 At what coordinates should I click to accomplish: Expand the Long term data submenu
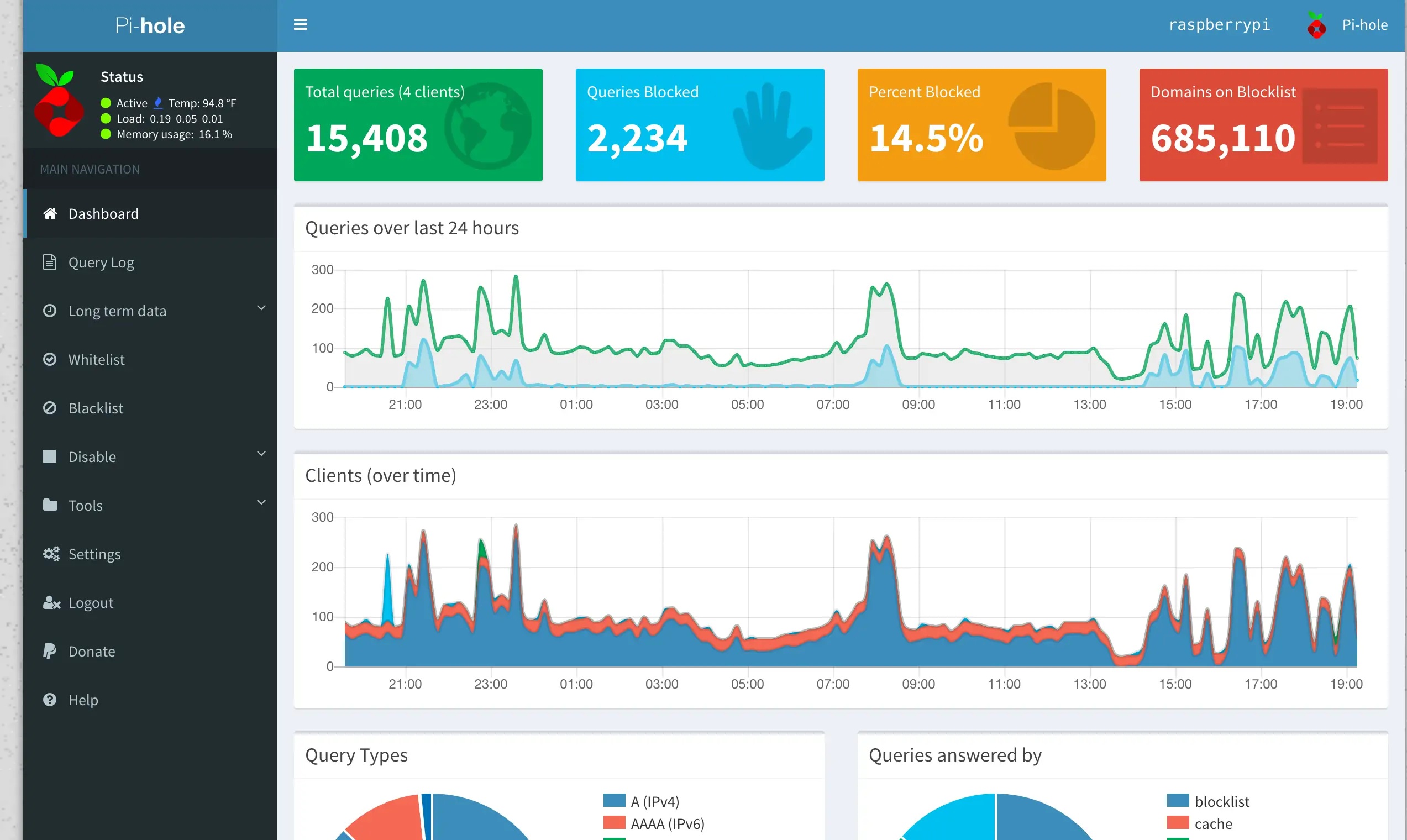117,311
